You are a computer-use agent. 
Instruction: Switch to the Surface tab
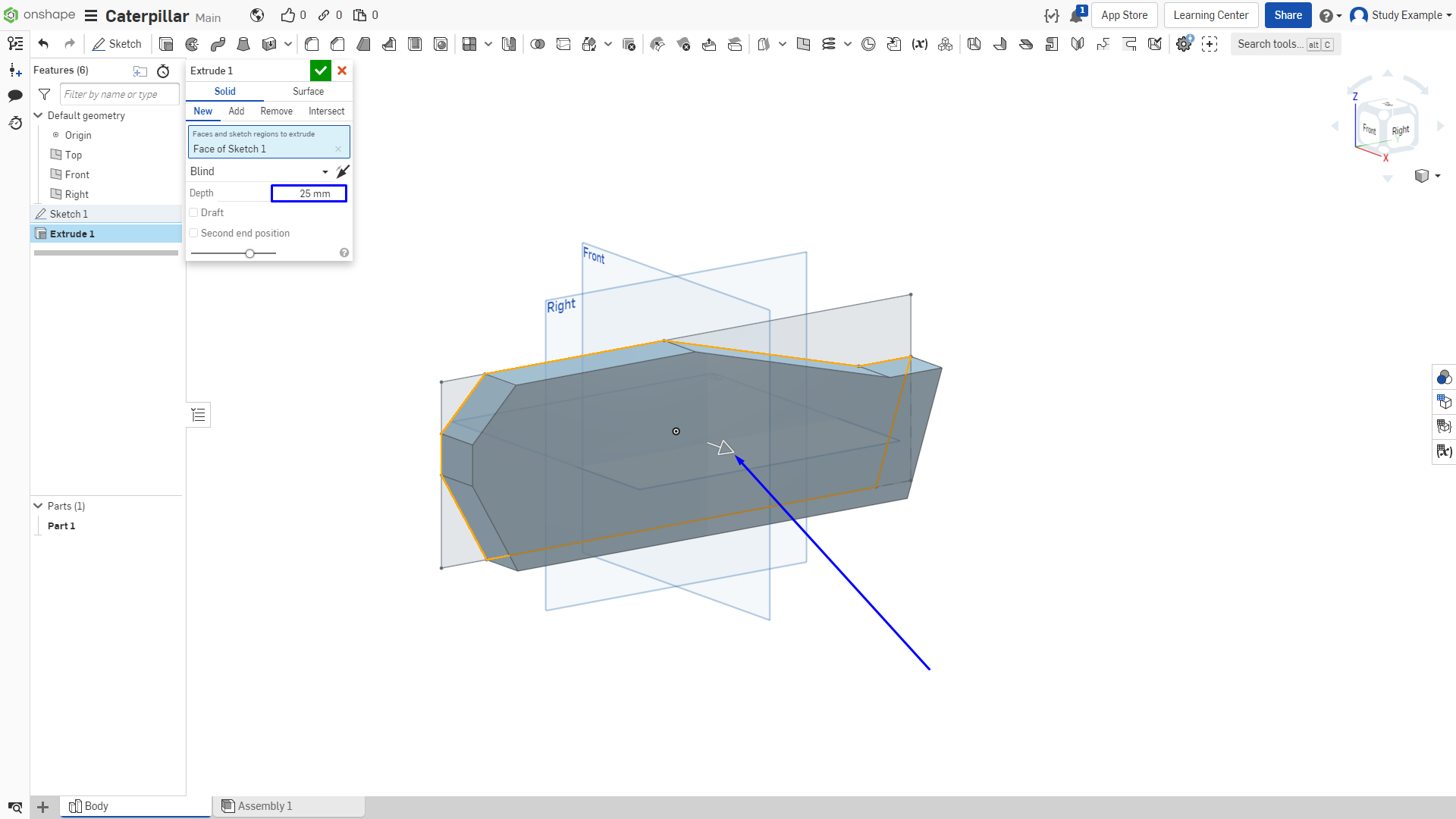308,91
